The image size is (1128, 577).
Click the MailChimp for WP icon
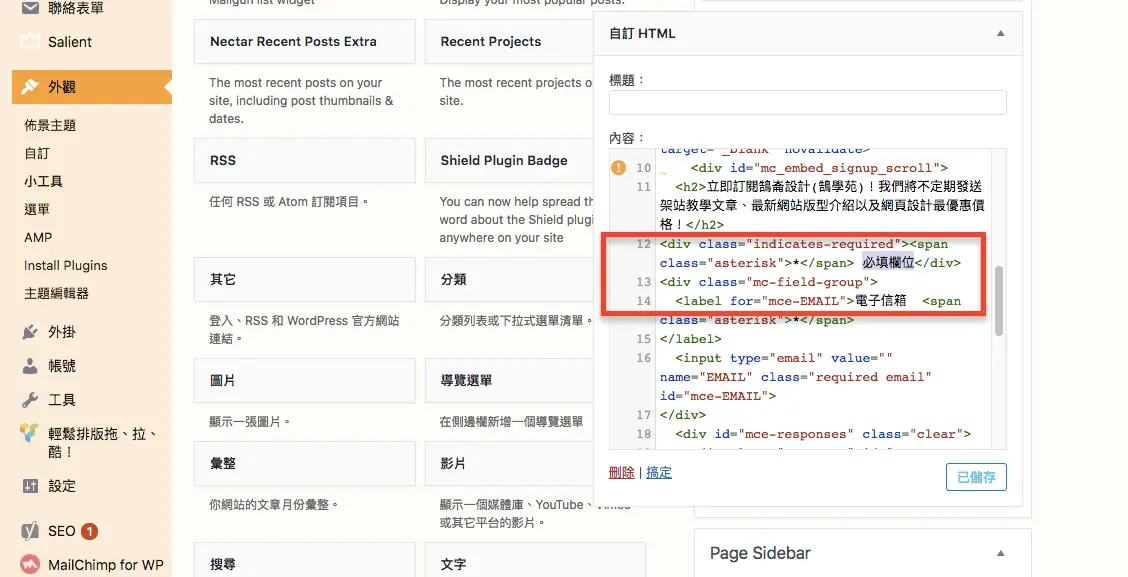click(x=30, y=564)
